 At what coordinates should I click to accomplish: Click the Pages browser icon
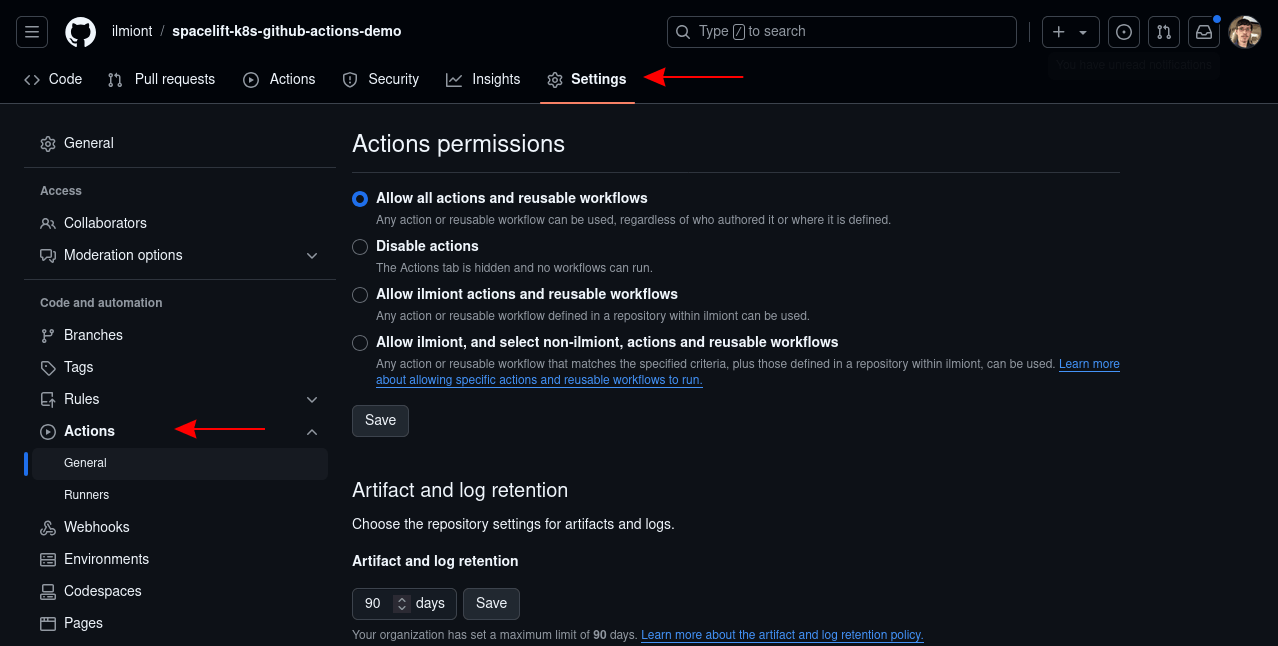[x=48, y=623]
